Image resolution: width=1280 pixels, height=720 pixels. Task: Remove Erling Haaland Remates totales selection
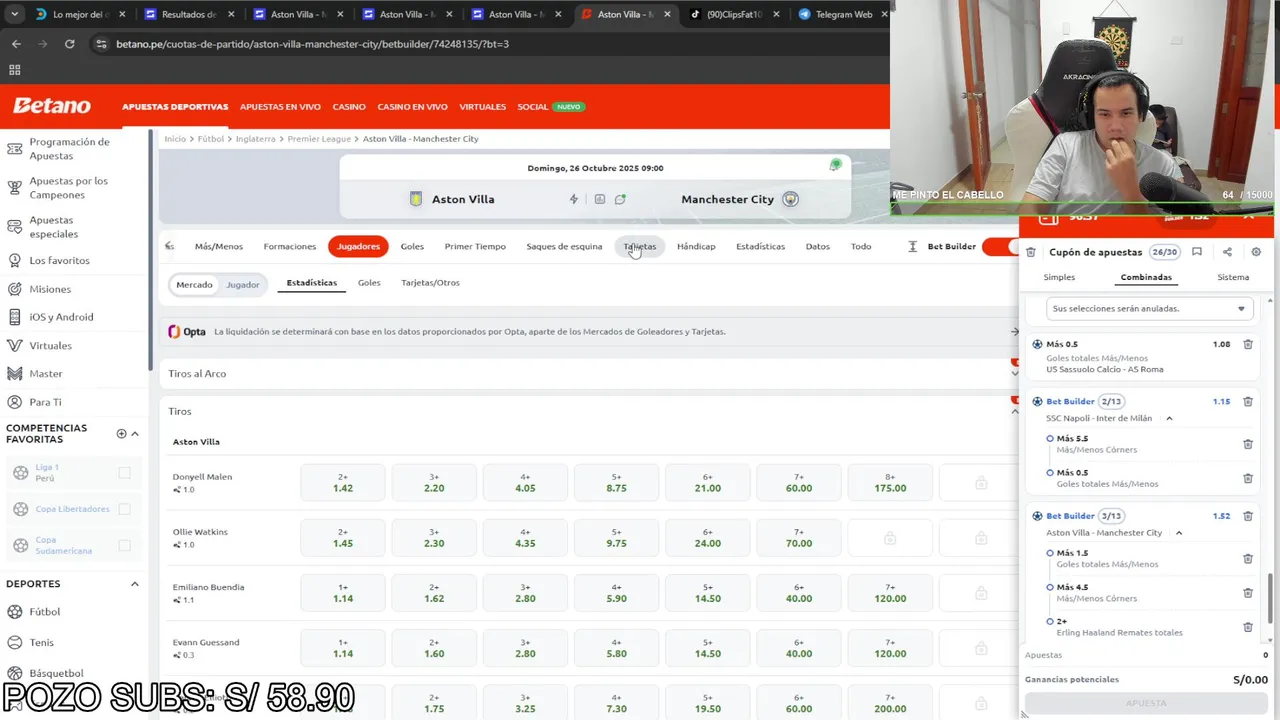[1248, 627]
